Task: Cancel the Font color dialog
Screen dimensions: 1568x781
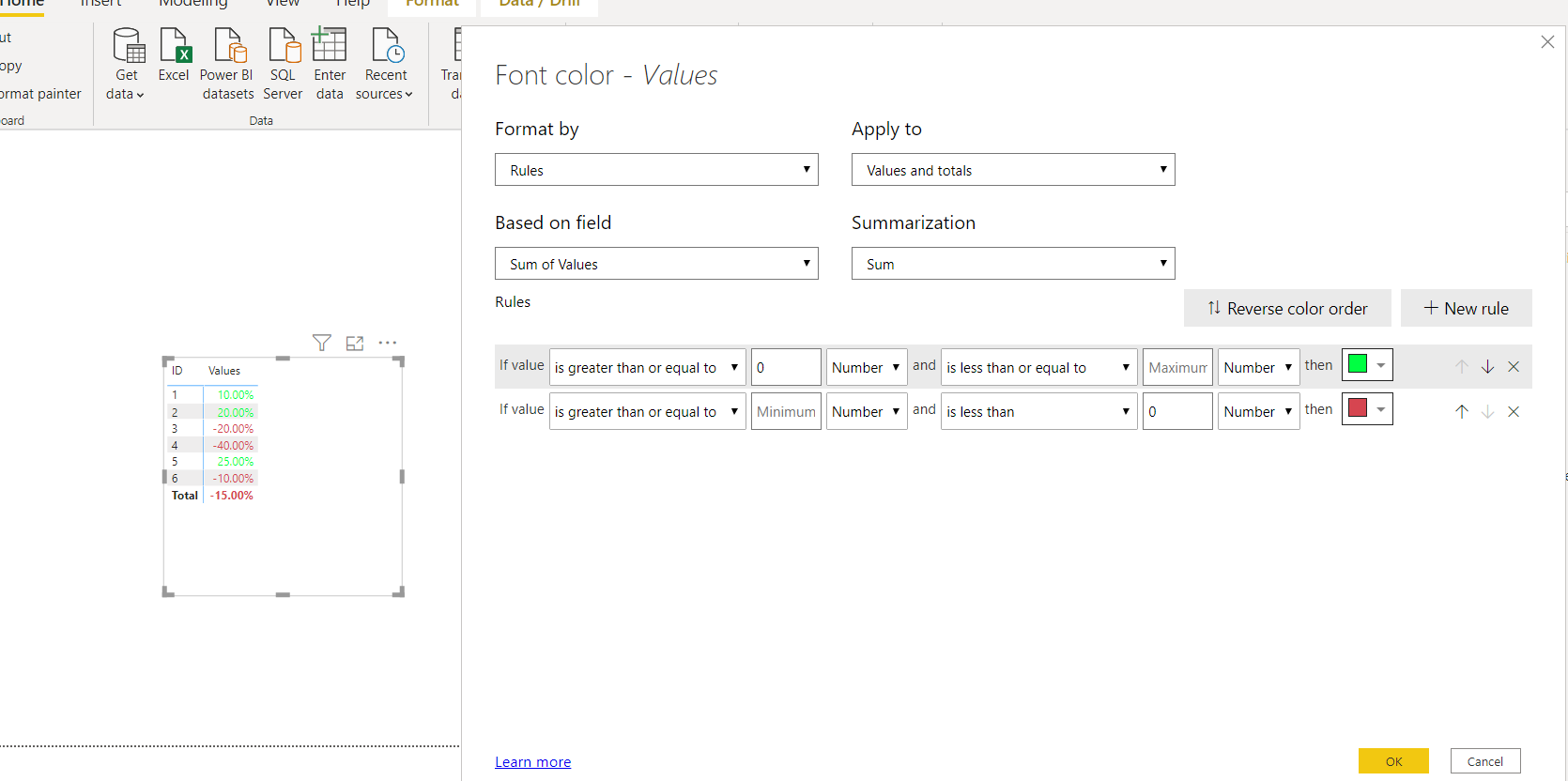Action: click(x=1485, y=761)
